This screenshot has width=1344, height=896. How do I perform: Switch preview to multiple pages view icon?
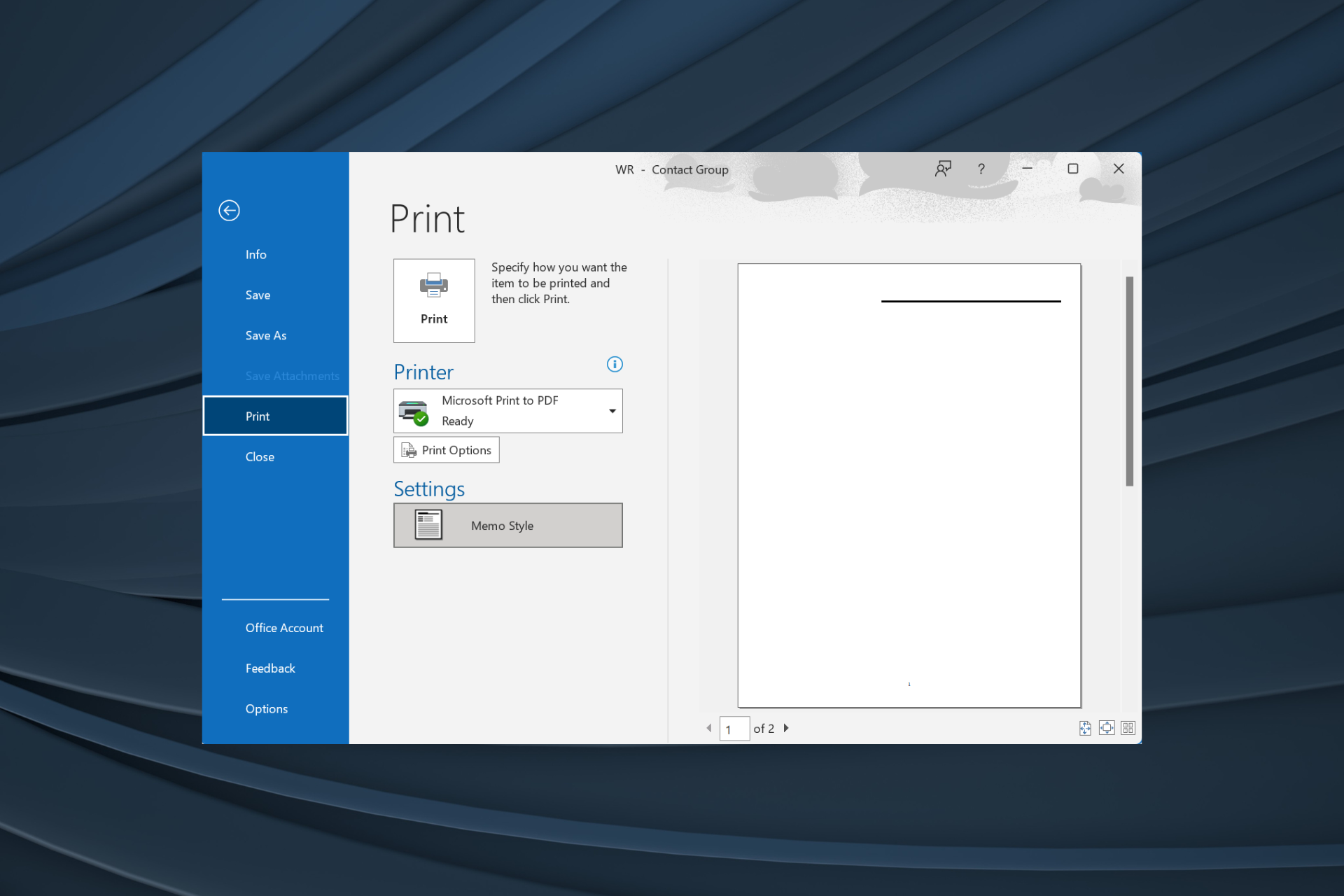tap(1128, 728)
